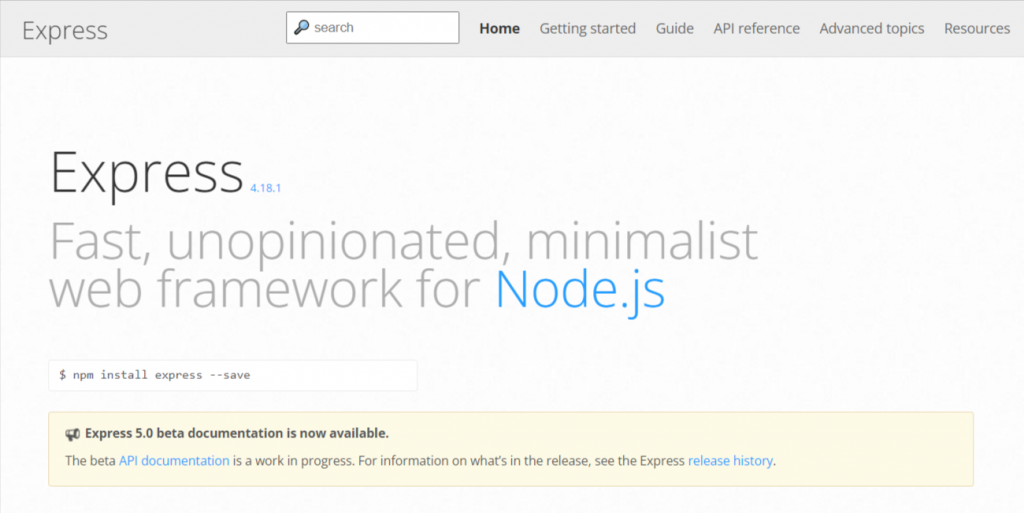Image resolution: width=1024 pixels, height=513 pixels.
Task: Expand the API reference menu
Action: click(x=756, y=29)
